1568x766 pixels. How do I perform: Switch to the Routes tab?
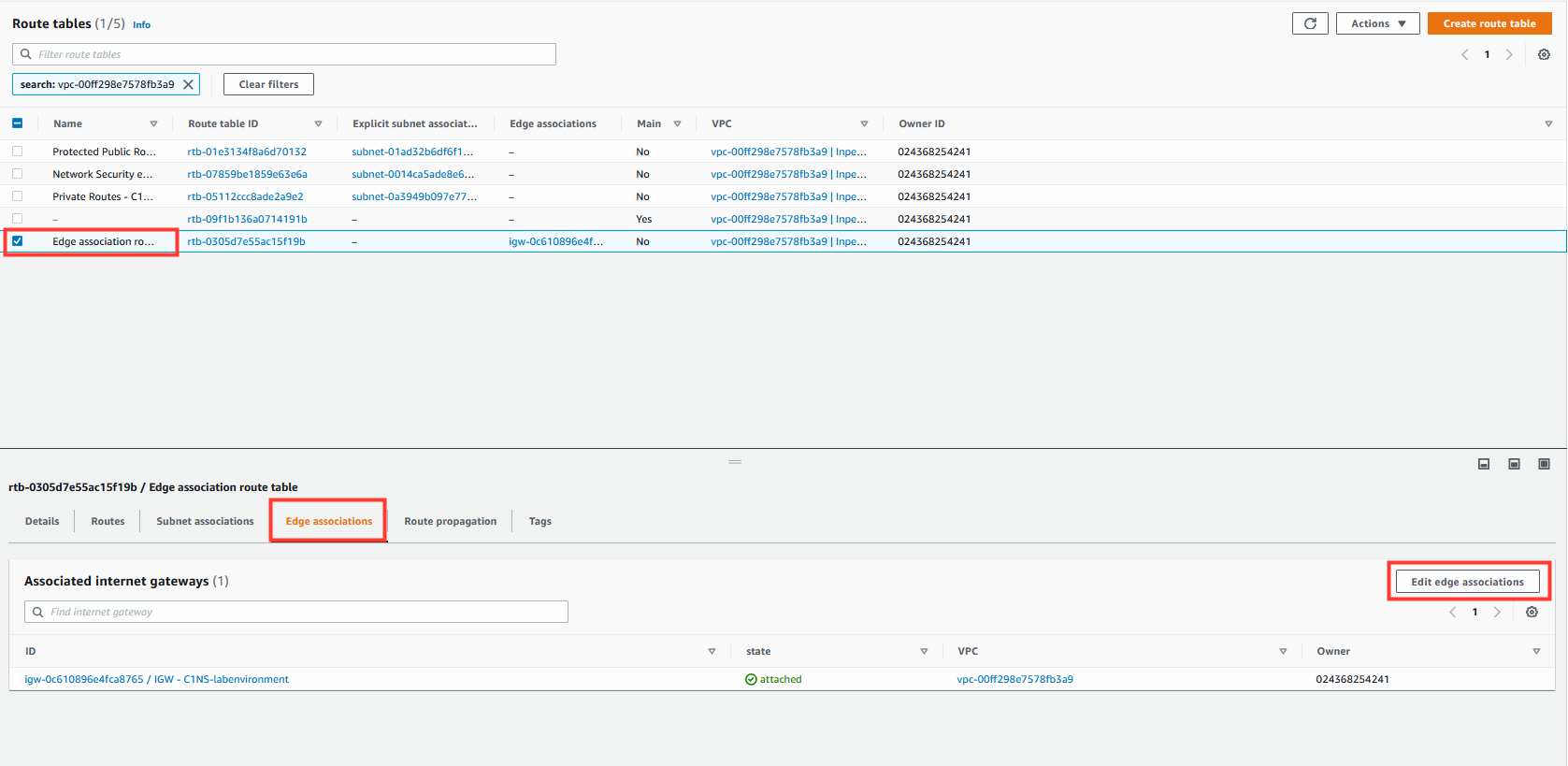[108, 521]
